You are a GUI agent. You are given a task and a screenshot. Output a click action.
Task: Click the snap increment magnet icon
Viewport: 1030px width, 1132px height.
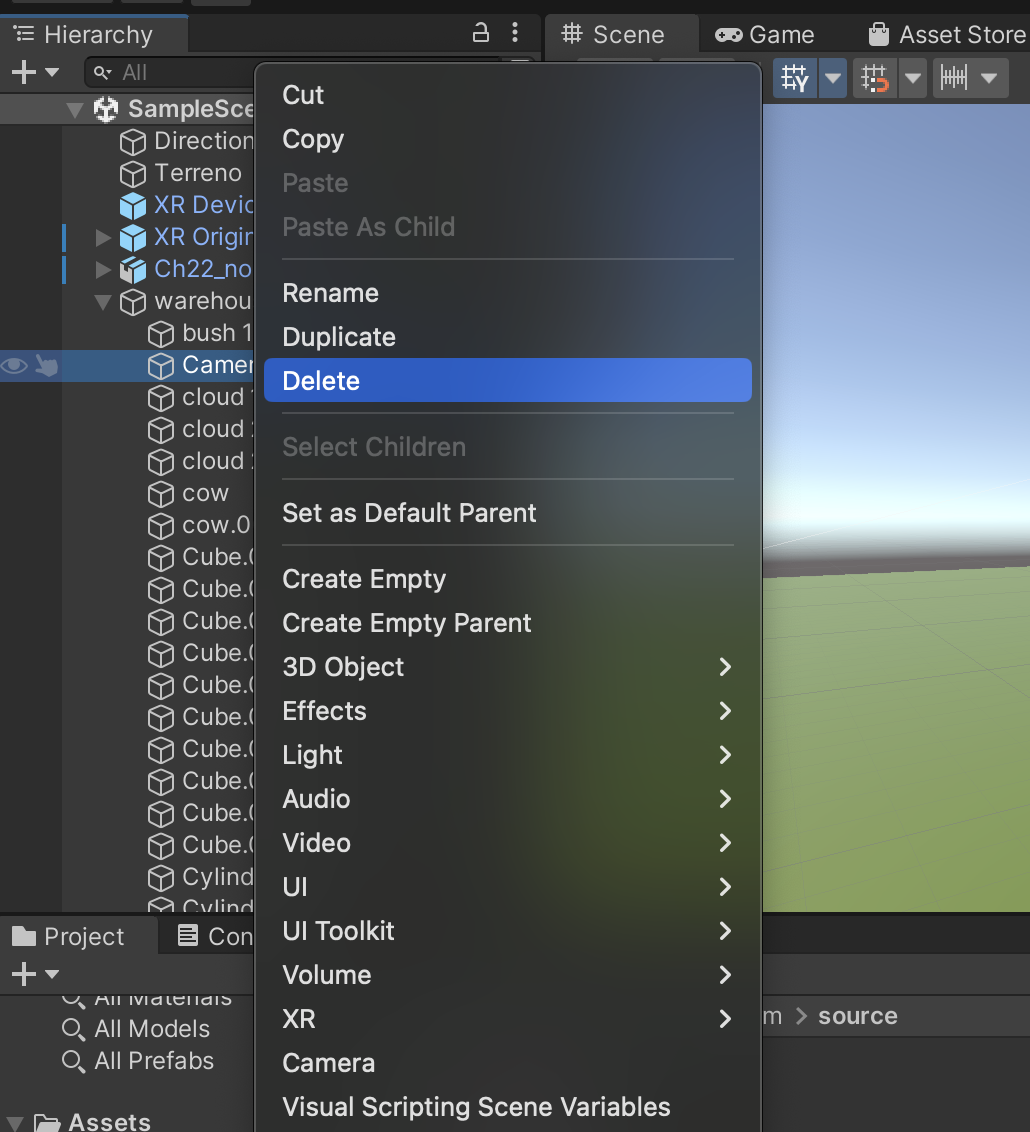875,78
